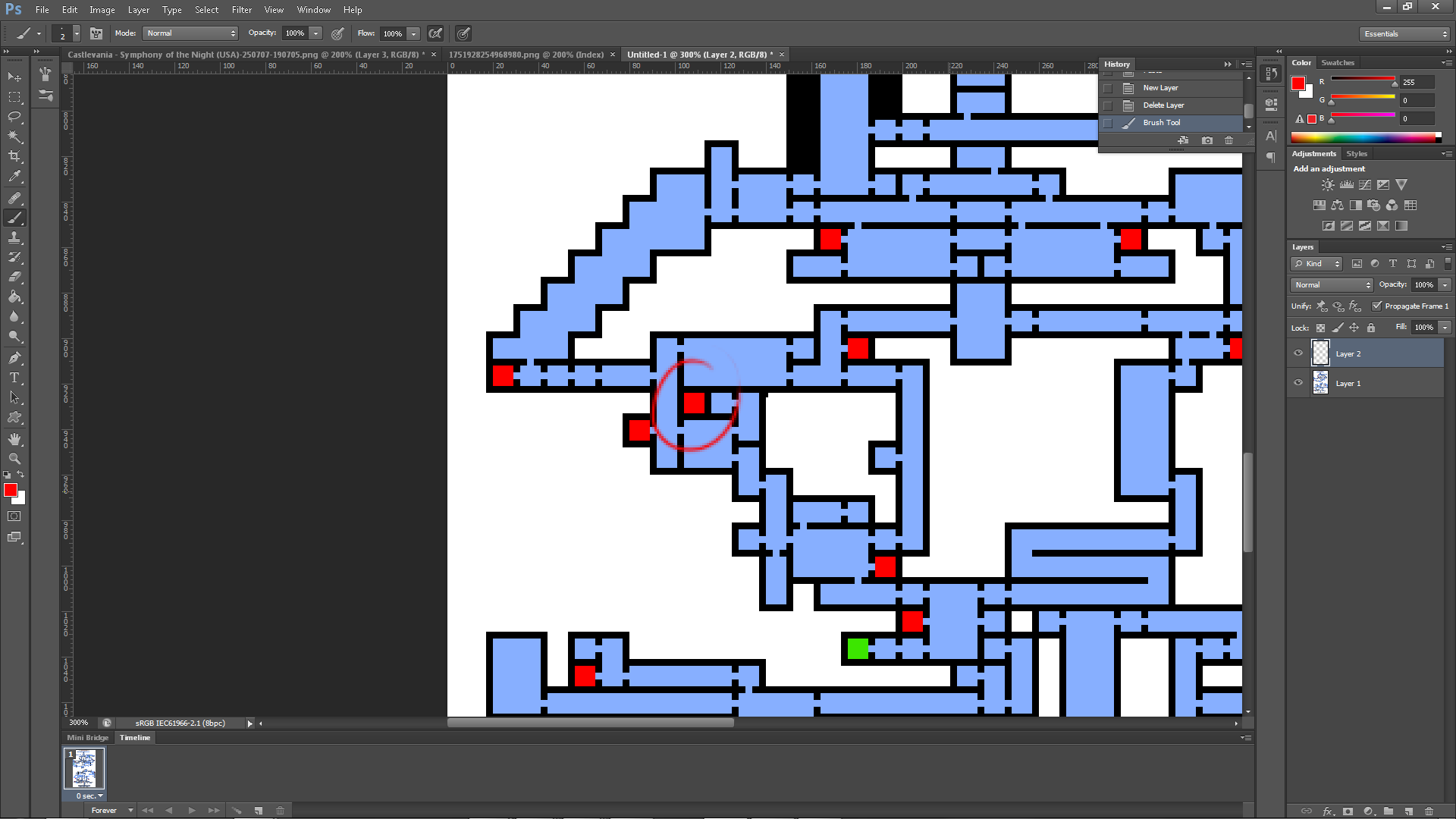Open layer blend mode Normal dropdown
Viewport: 1456px width, 819px height.
tap(1332, 284)
